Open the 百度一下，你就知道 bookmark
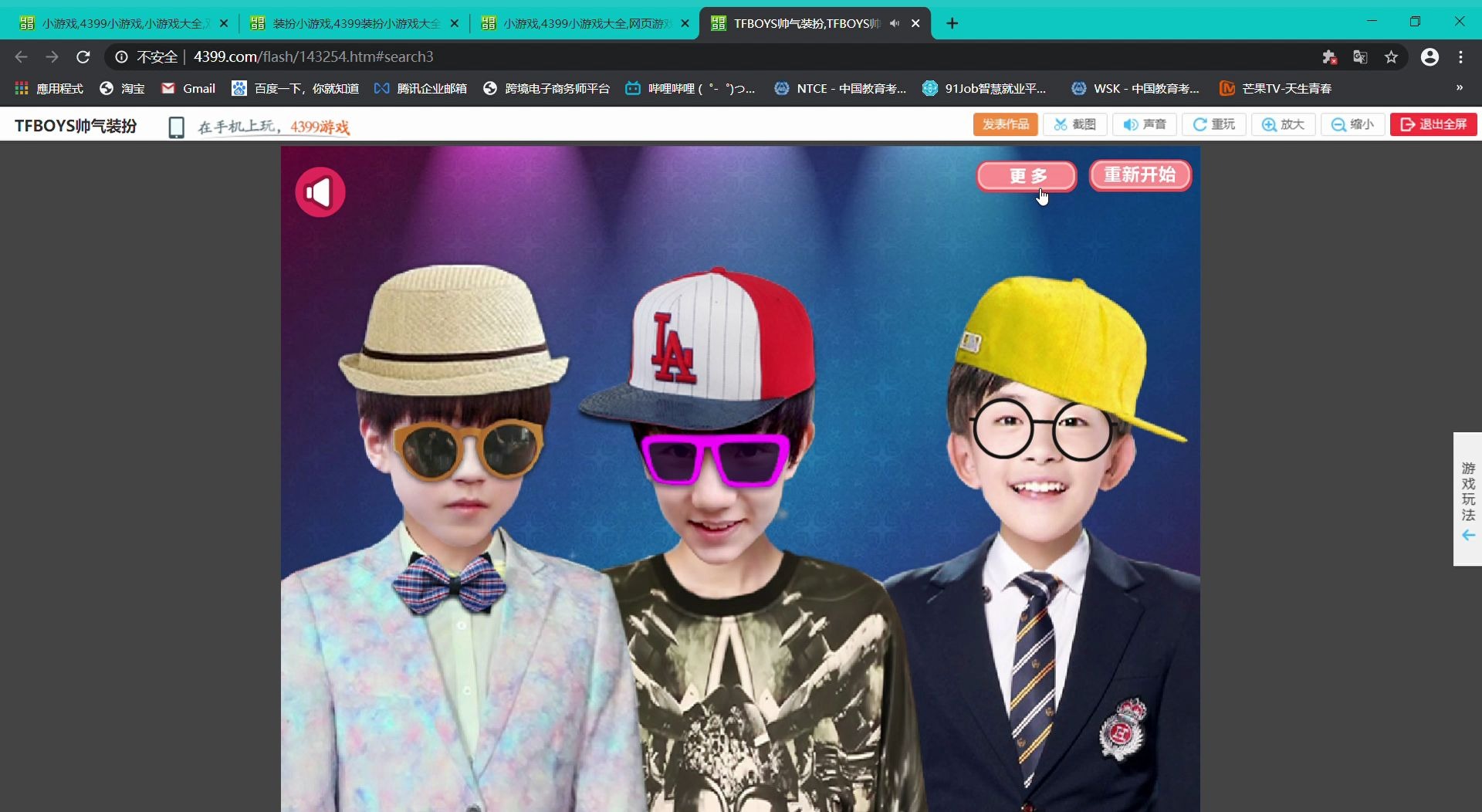This screenshot has height=812, width=1482. (296, 88)
